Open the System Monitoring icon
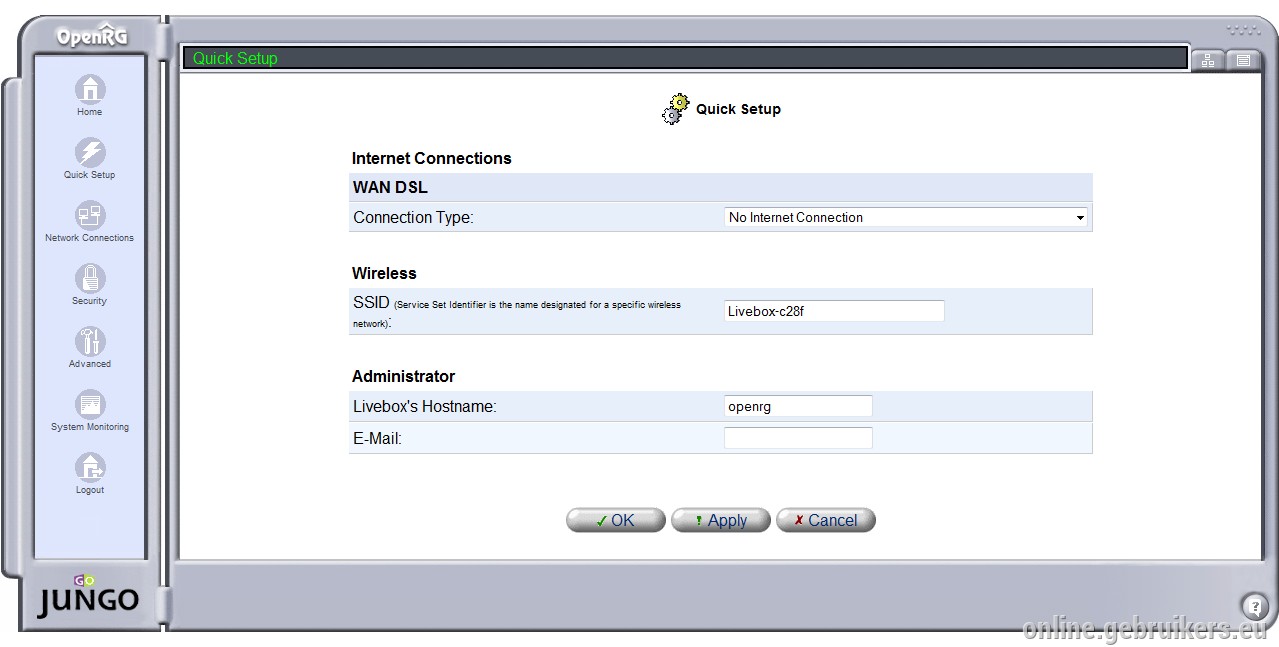 (x=90, y=404)
